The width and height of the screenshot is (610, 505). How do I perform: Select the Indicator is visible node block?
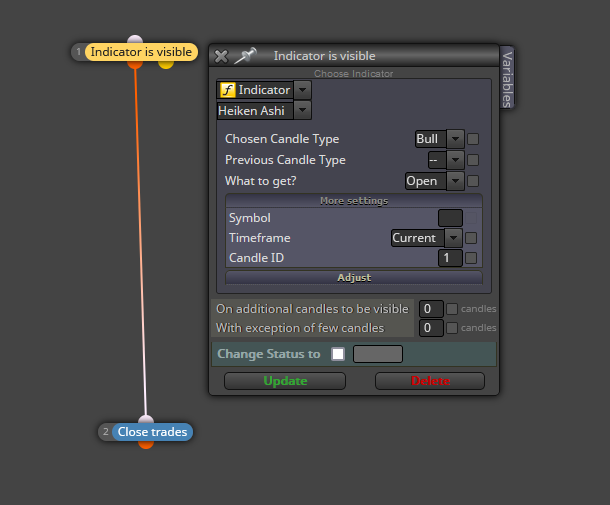pyautogui.click(x=141, y=52)
